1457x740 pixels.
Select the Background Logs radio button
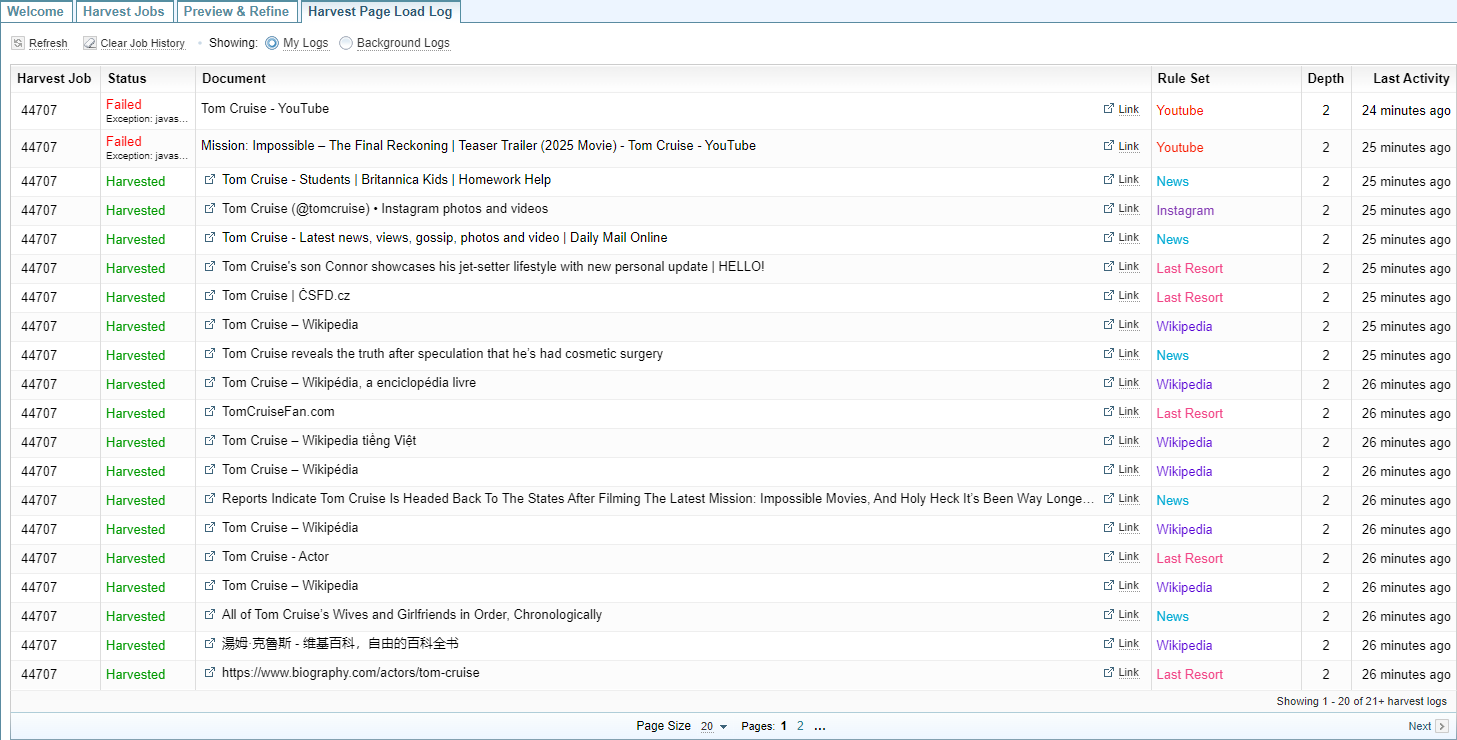pos(346,43)
